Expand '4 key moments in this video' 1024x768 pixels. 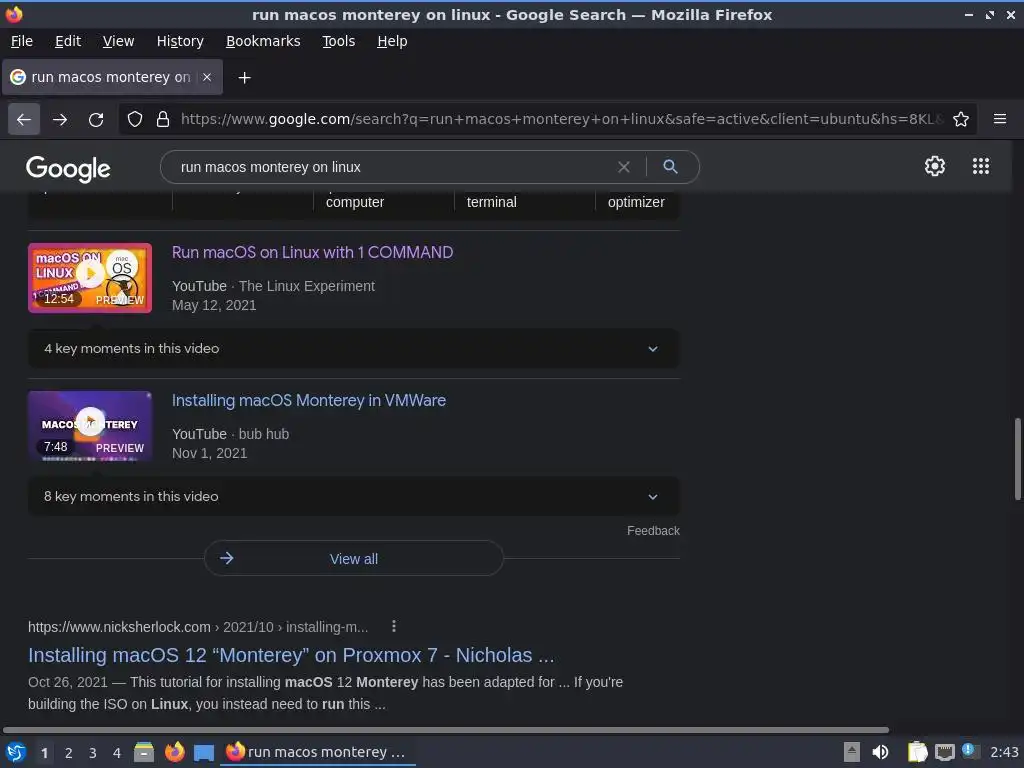click(x=354, y=349)
